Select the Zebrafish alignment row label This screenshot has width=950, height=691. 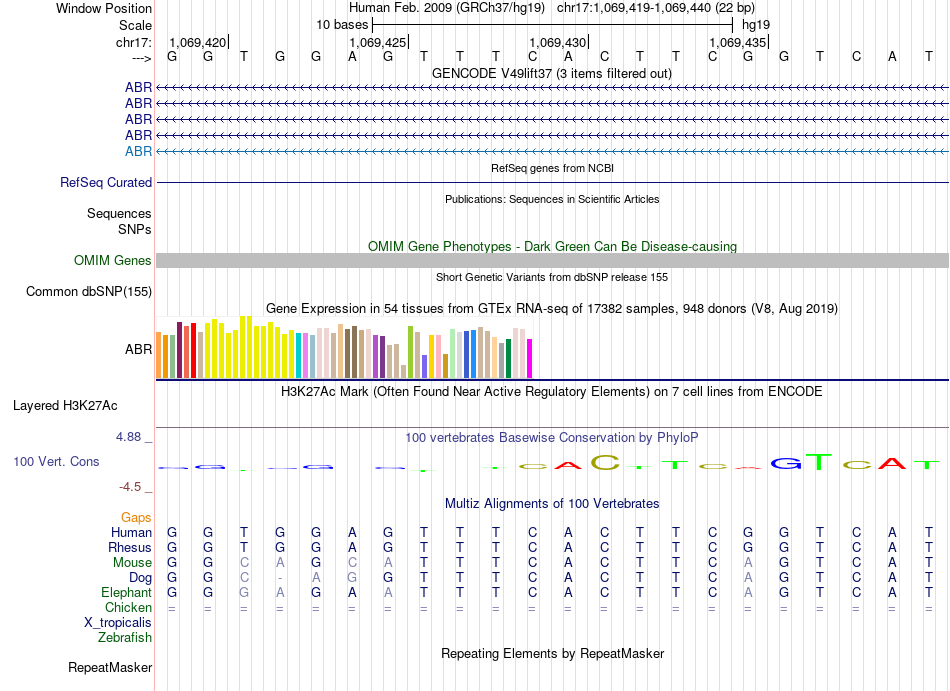point(125,637)
